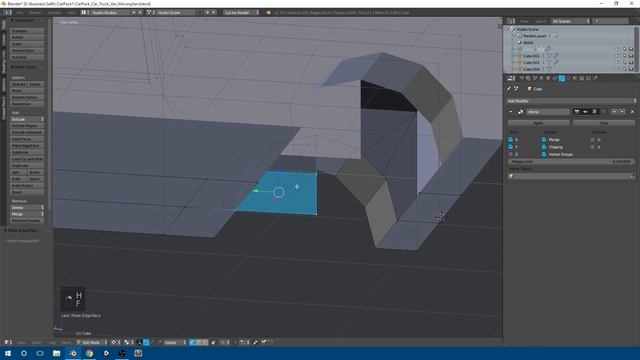Click the translate manipulator icon

146,342
